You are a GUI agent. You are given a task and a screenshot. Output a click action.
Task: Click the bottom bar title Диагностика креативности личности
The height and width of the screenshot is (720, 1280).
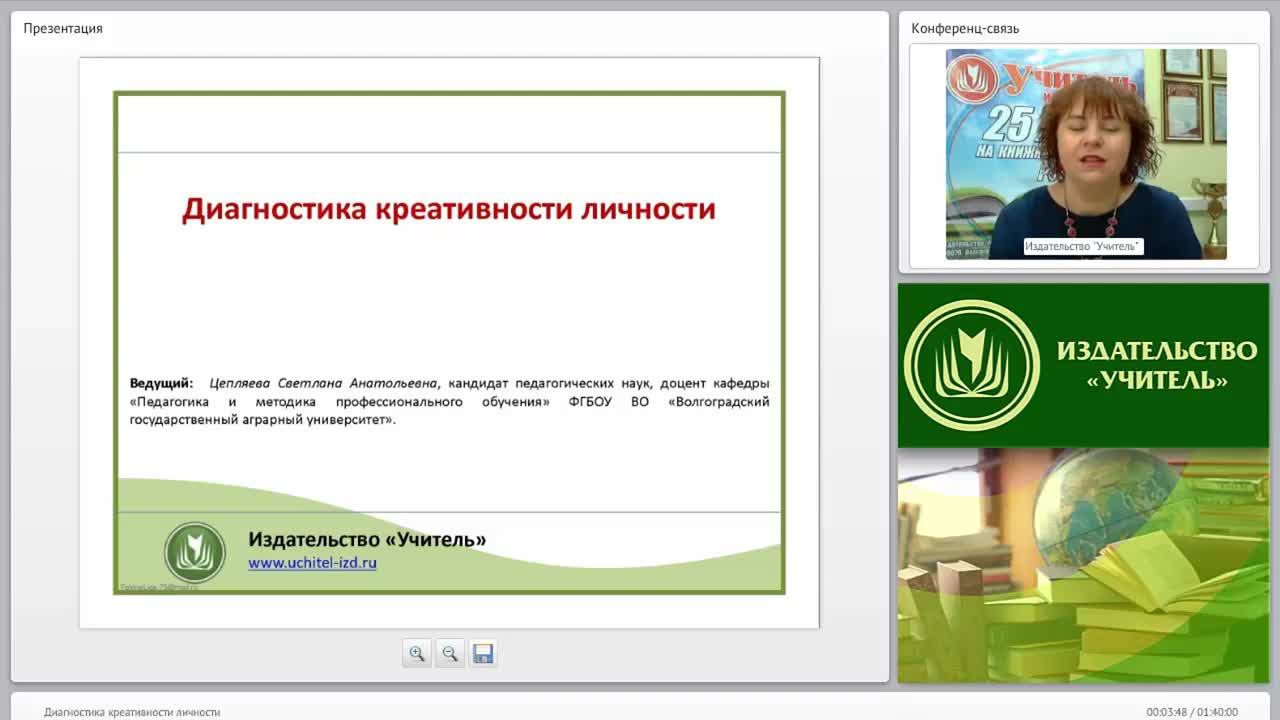tap(132, 712)
